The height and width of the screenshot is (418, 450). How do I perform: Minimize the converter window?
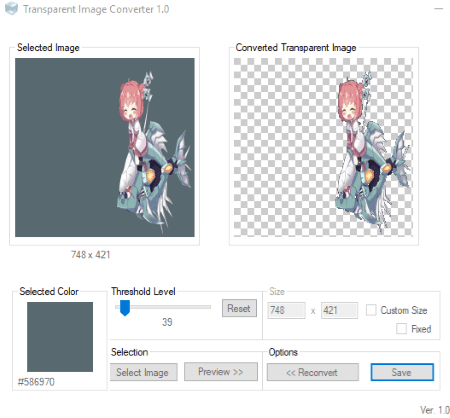439,9
